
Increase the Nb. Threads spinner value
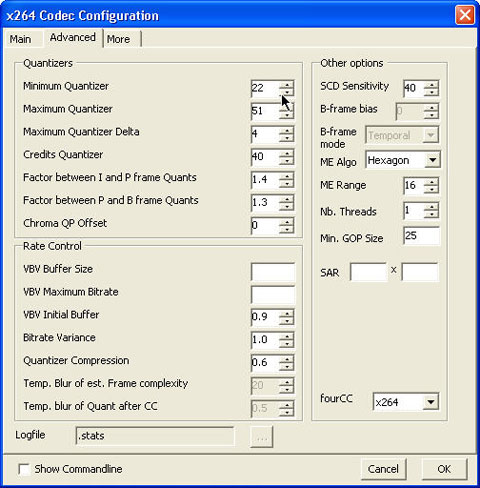point(431,207)
